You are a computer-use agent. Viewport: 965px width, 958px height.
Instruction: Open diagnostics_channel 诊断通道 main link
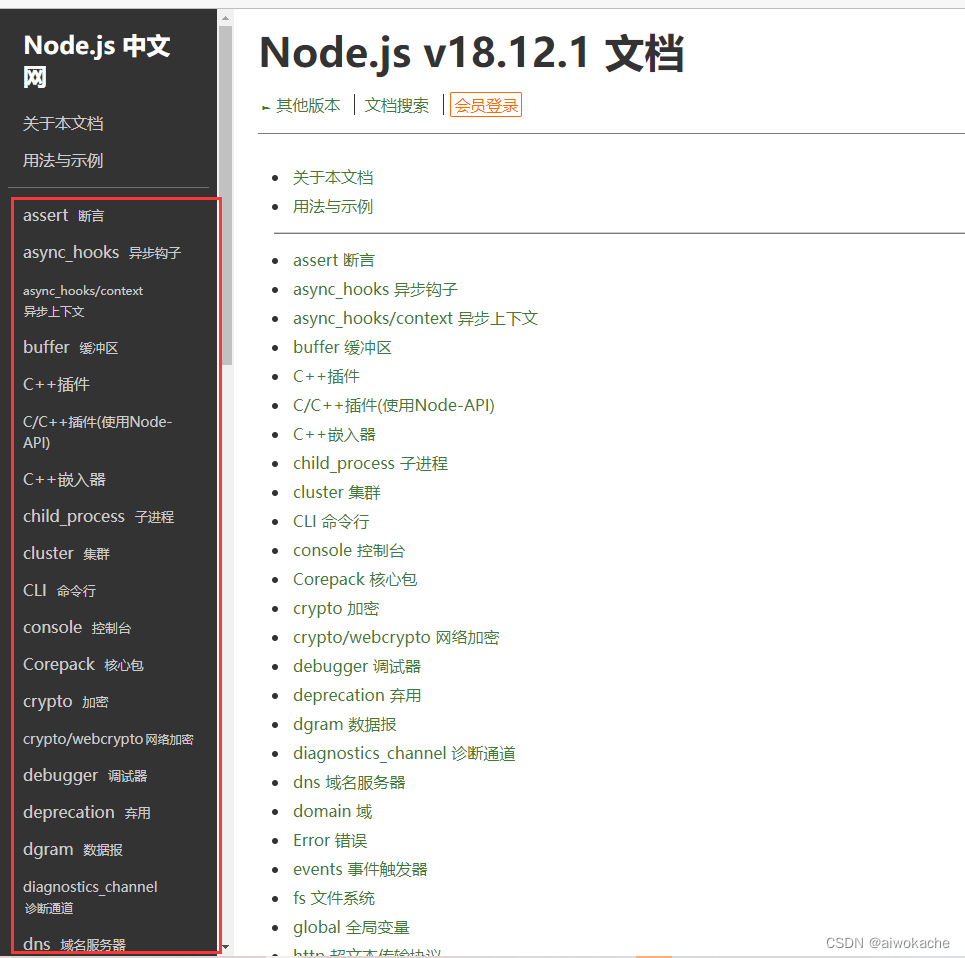[404, 753]
